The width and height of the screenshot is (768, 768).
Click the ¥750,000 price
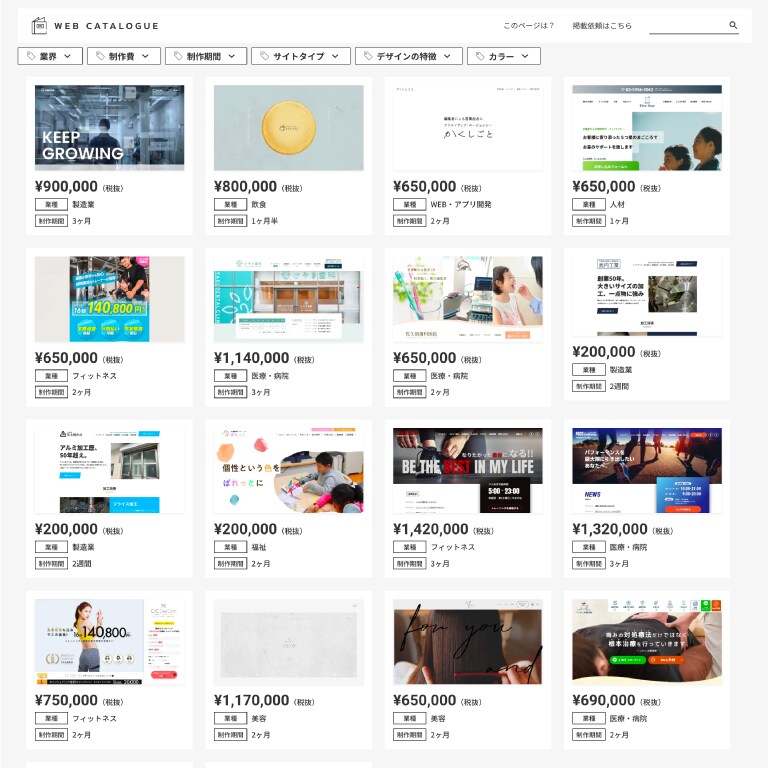(x=66, y=701)
